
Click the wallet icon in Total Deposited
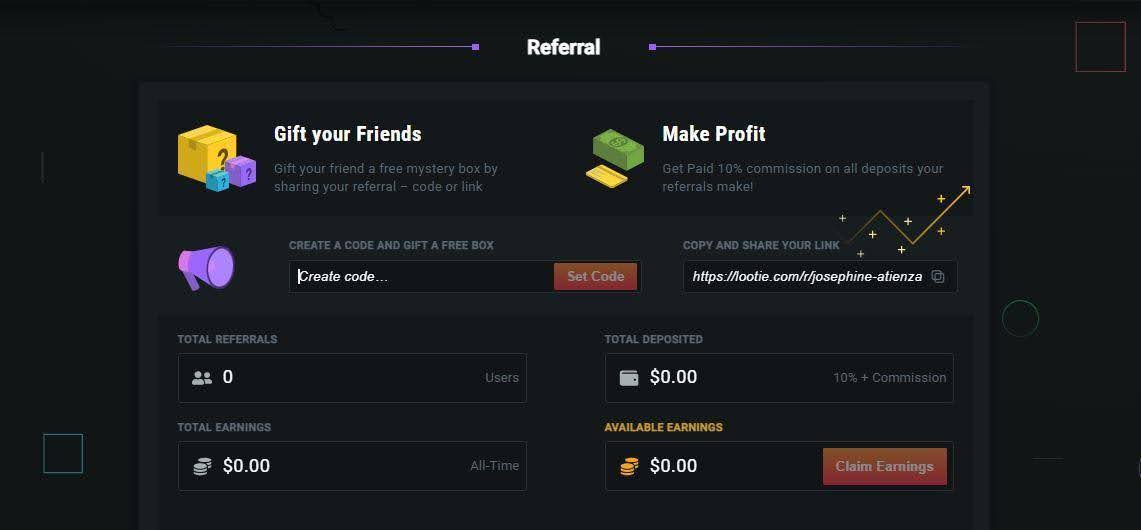pyautogui.click(x=629, y=378)
